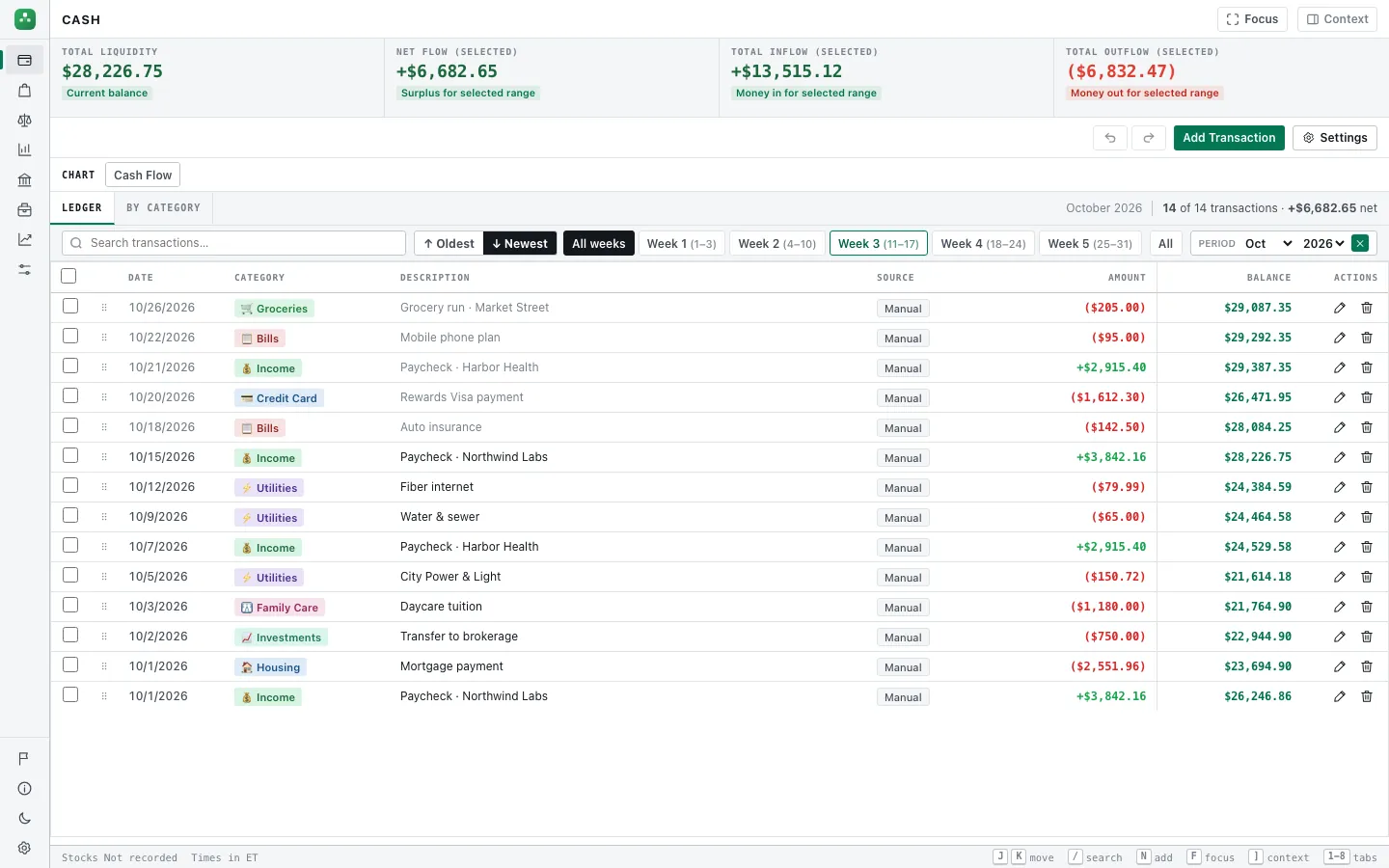Screen dimensions: 1389x868
Task: Open Settings next to Add Transaction
Action: click(x=1335, y=138)
